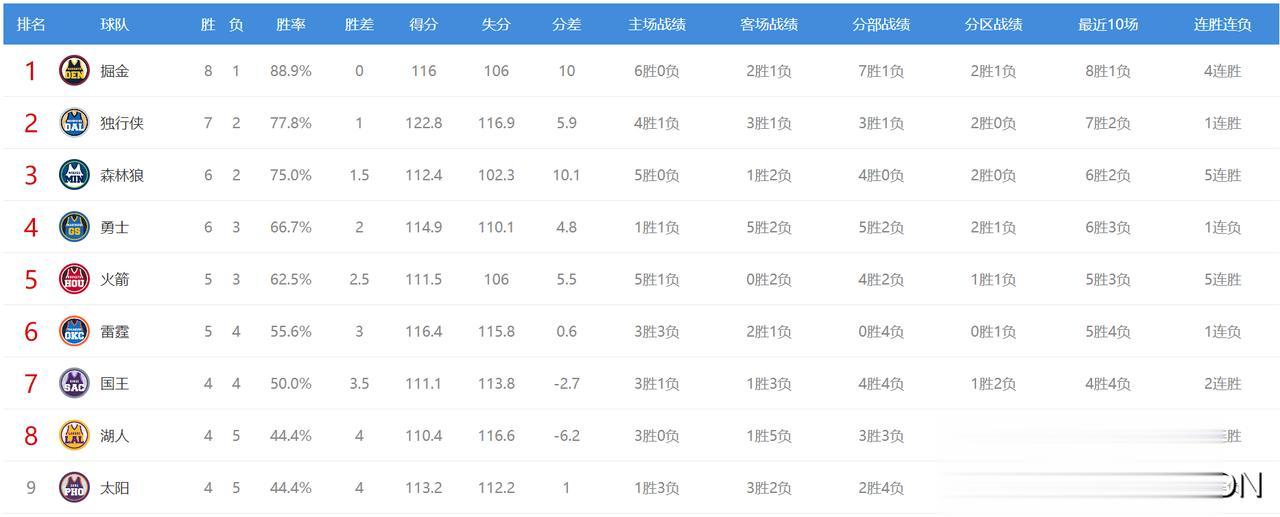Click the 4连胜 streak cell for 掘金

[x=1223, y=71]
